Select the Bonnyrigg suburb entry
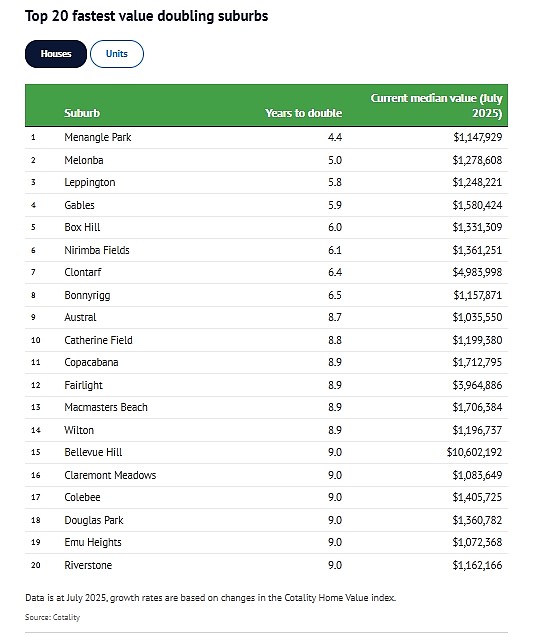 pyautogui.click(x=87, y=295)
